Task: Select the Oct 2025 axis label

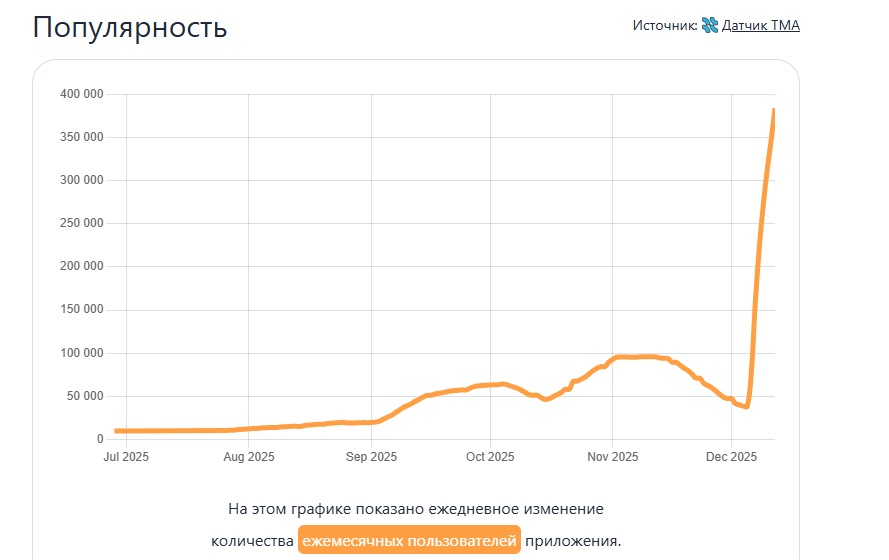Action: click(x=490, y=457)
